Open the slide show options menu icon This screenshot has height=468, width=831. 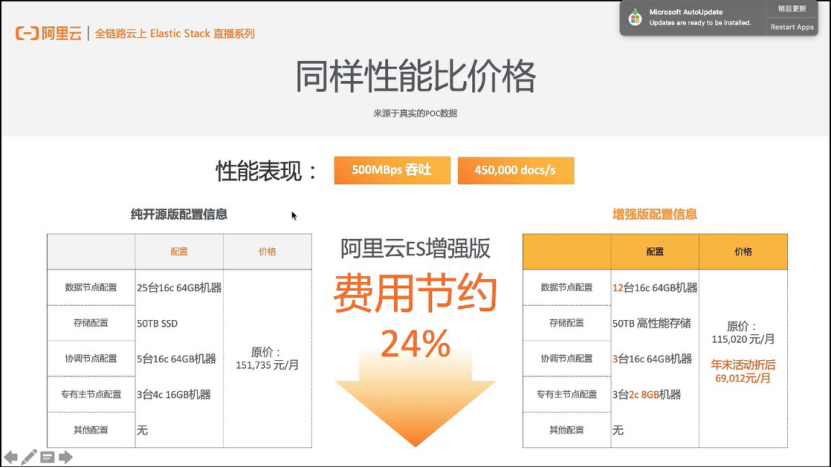tap(47, 457)
